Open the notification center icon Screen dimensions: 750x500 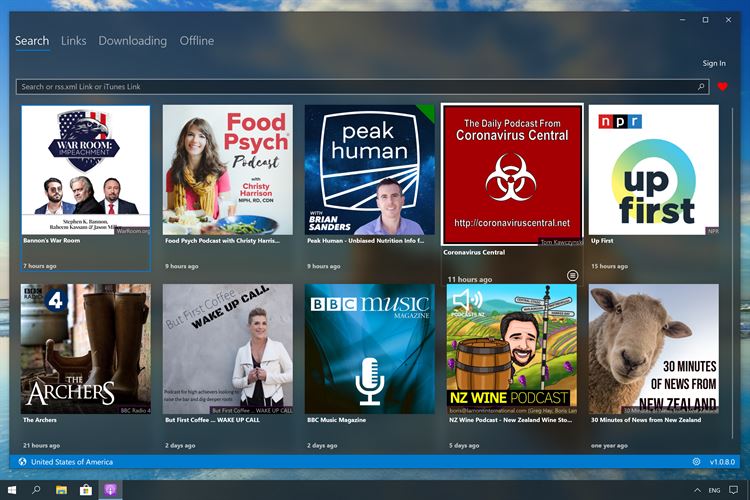click(733, 490)
